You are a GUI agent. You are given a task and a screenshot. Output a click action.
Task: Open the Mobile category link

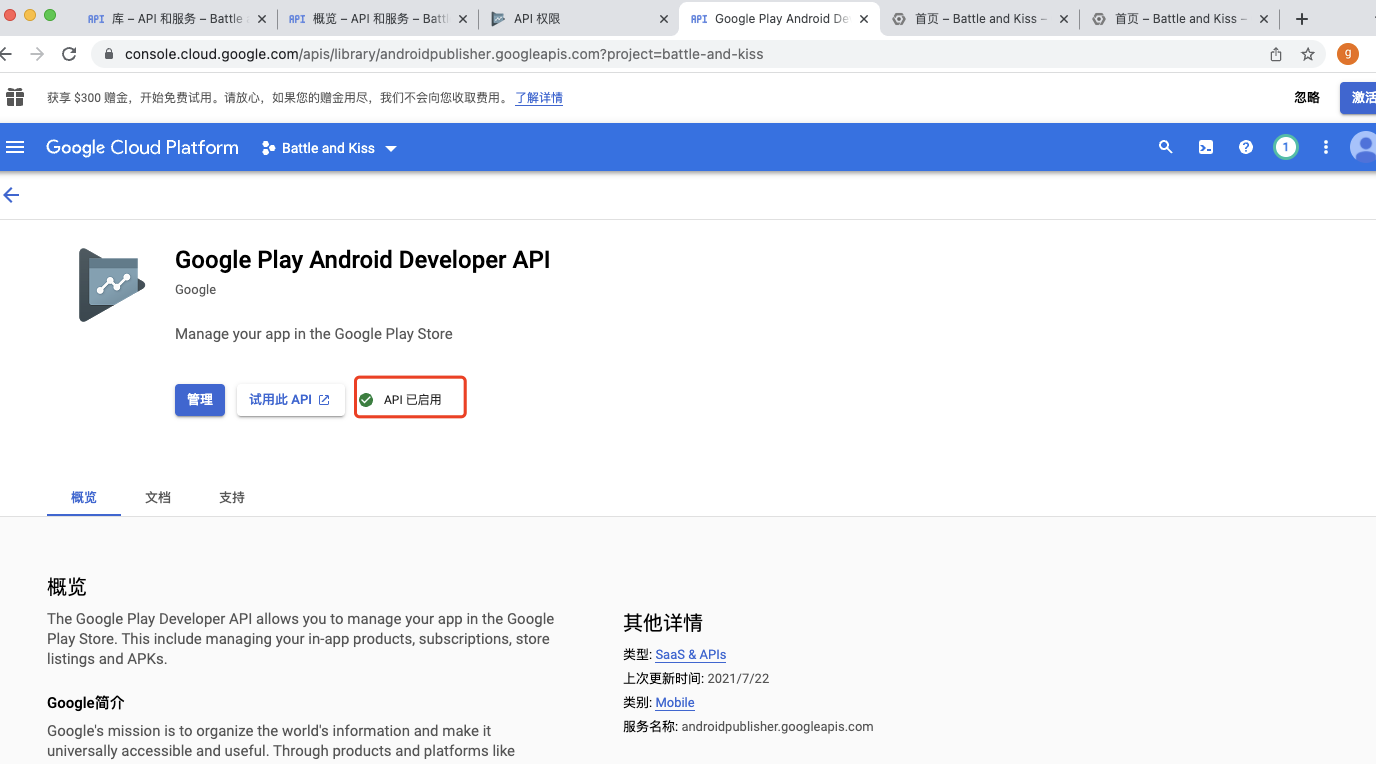[675, 703]
